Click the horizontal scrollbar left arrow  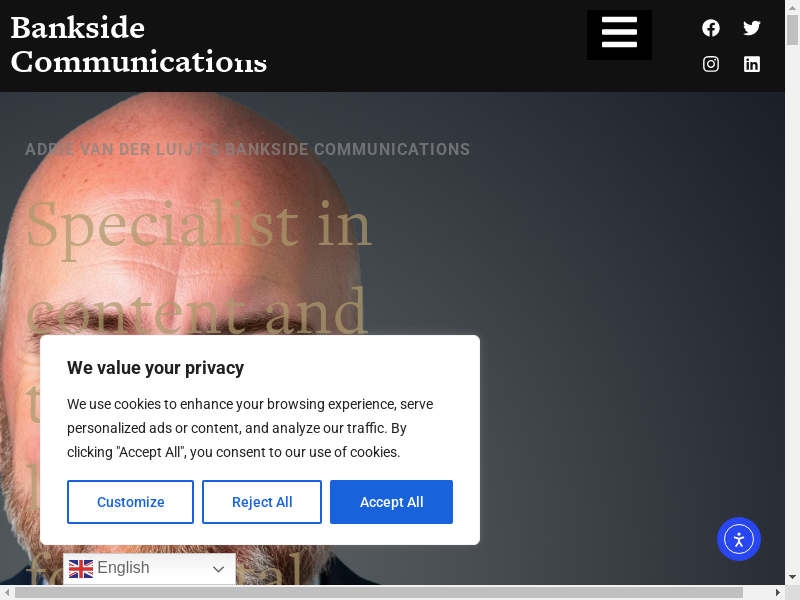[x=6, y=593]
